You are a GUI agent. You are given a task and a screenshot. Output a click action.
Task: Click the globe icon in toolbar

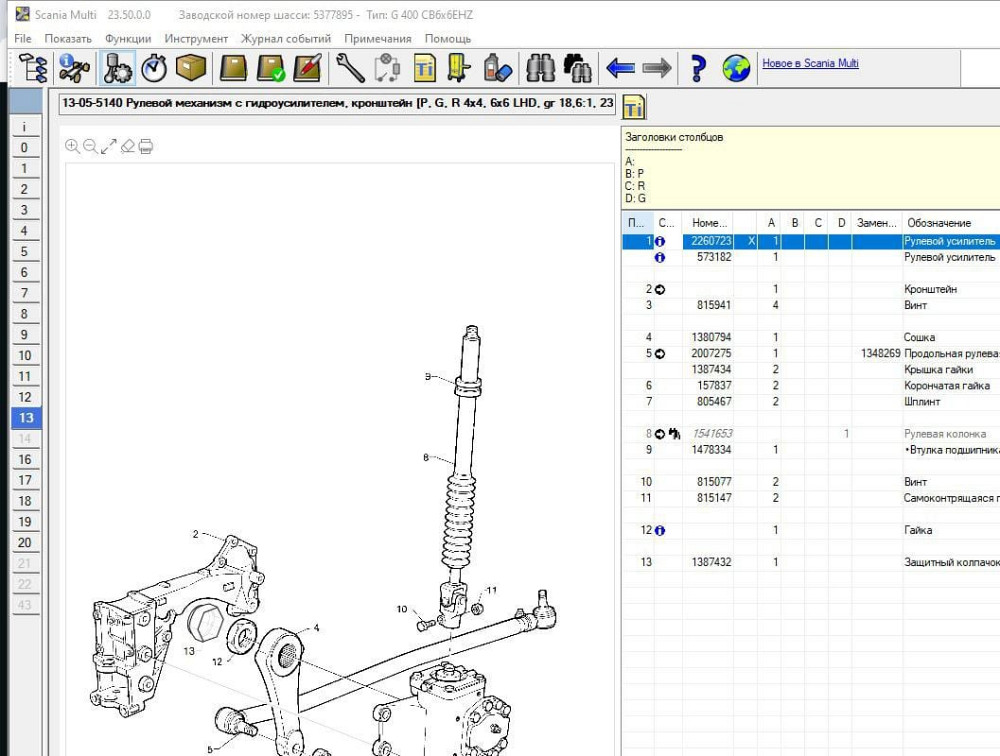(x=737, y=68)
